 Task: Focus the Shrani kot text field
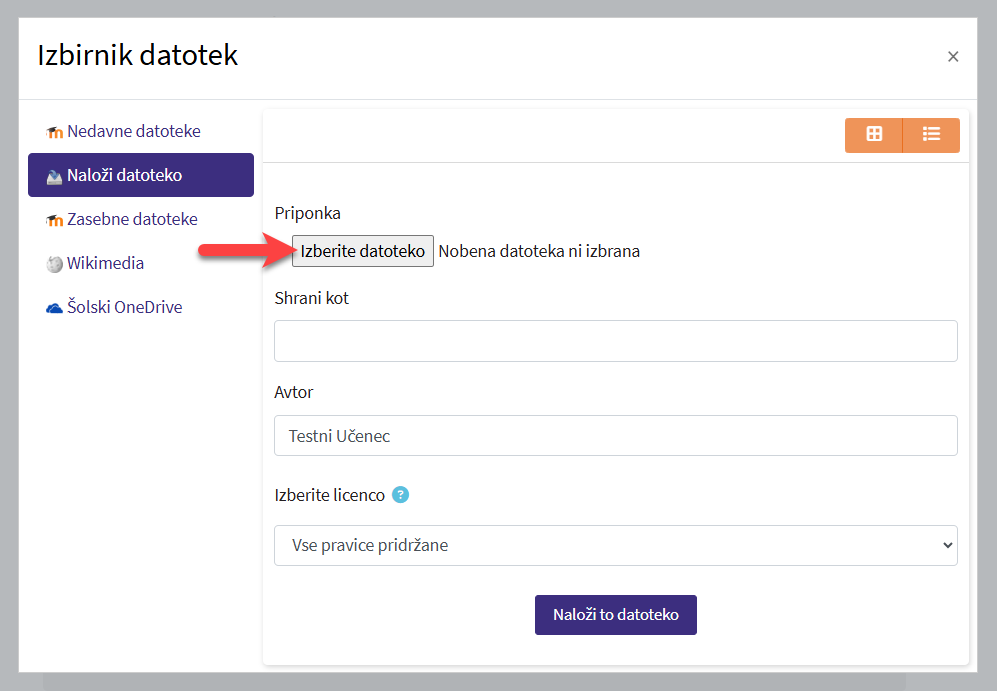coord(615,341)
